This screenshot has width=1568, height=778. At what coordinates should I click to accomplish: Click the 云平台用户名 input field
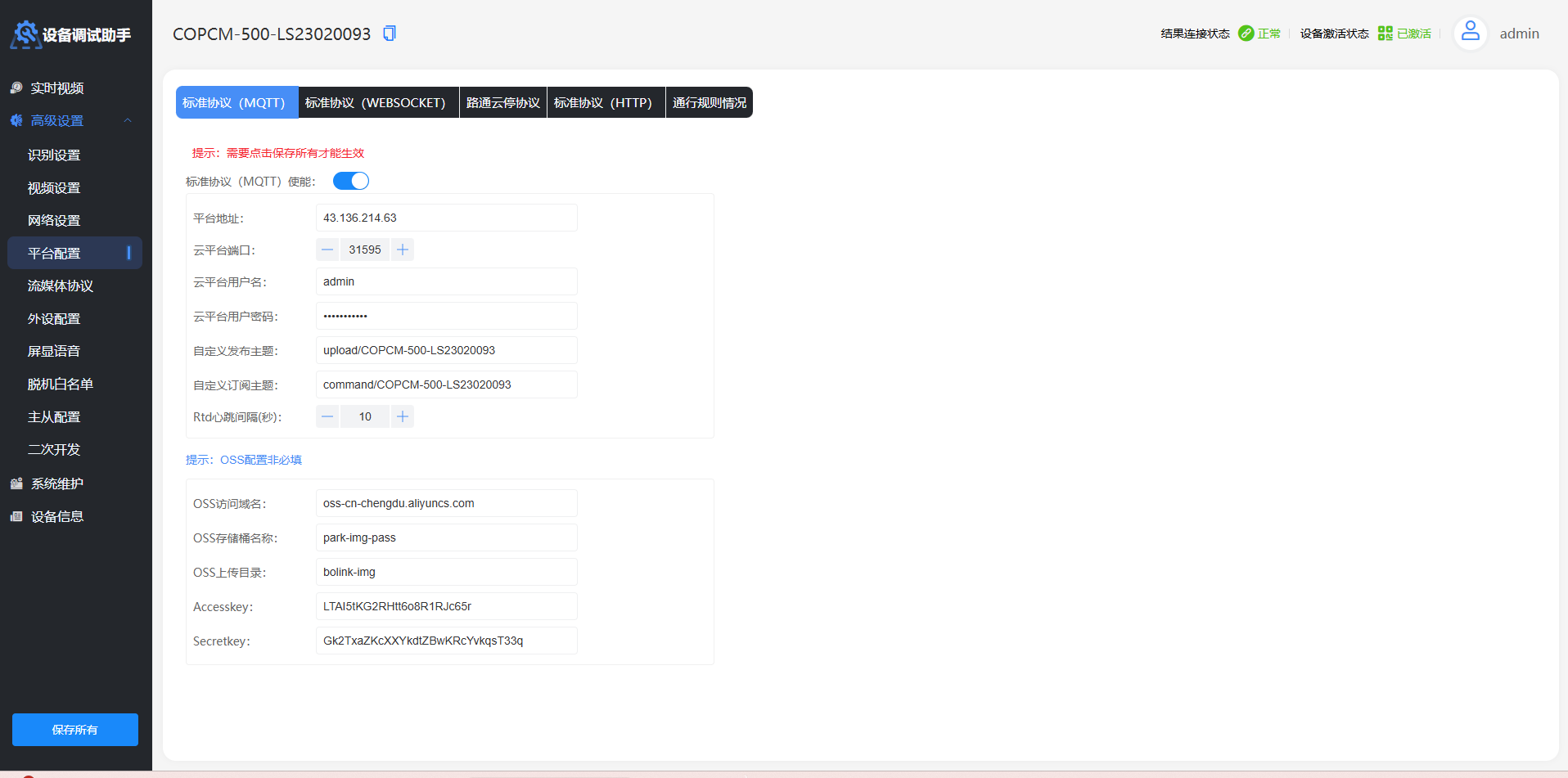pyautogui.click(x=447, y=281)
